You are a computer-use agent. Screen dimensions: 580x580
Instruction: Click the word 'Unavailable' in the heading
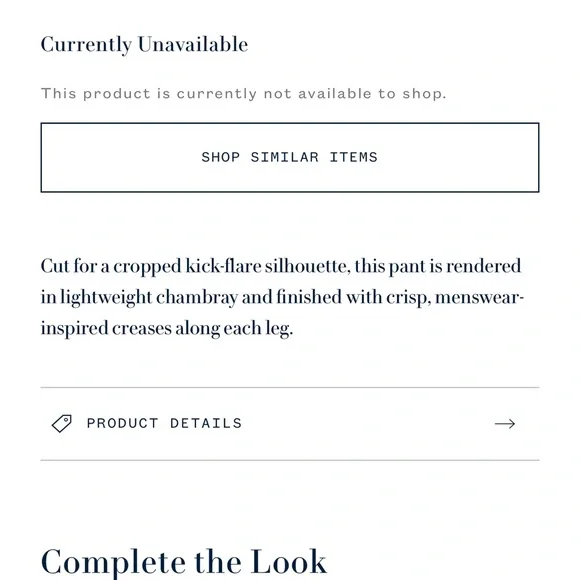[193, 44]
